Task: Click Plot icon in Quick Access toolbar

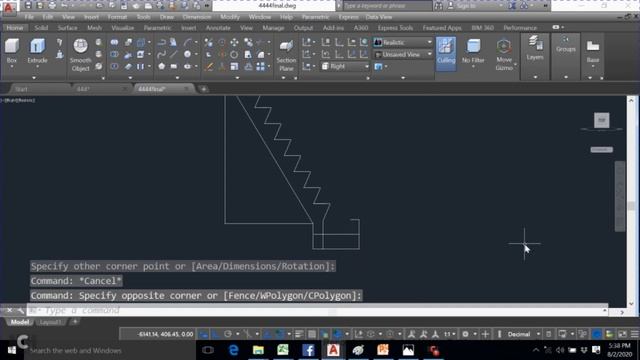Action: [x=52, y=6]
